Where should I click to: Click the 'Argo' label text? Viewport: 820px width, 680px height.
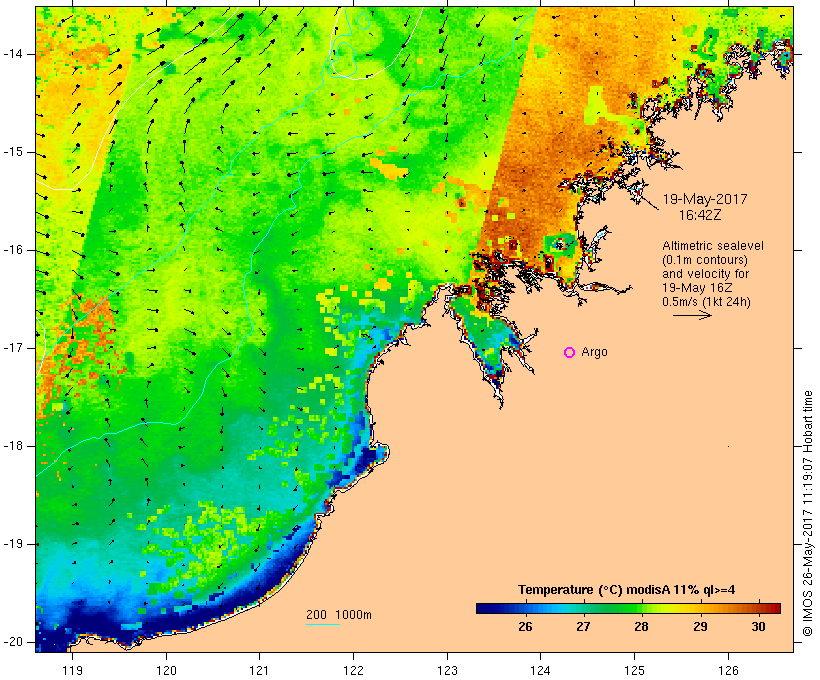[595, 353]
